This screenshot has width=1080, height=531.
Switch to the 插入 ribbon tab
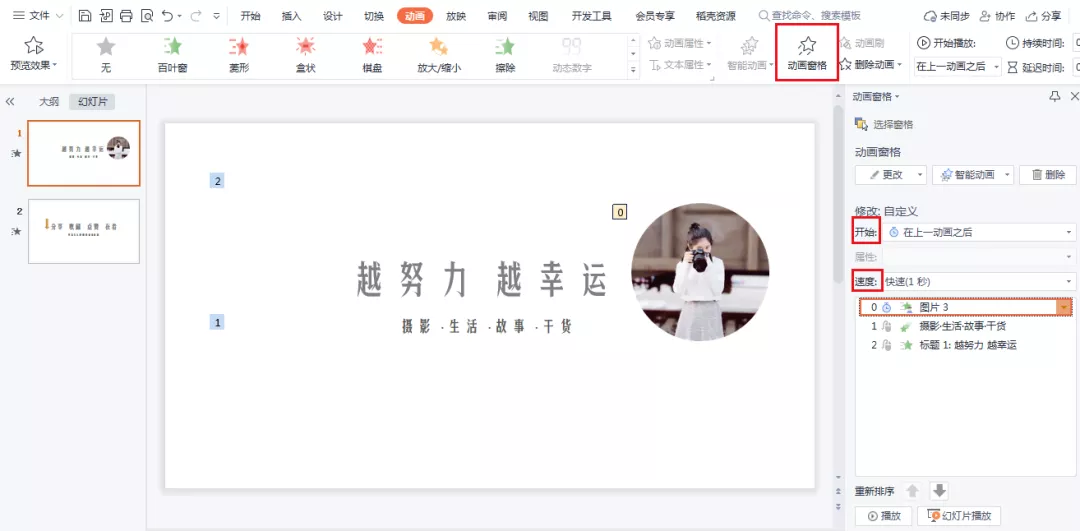[291, 16]
